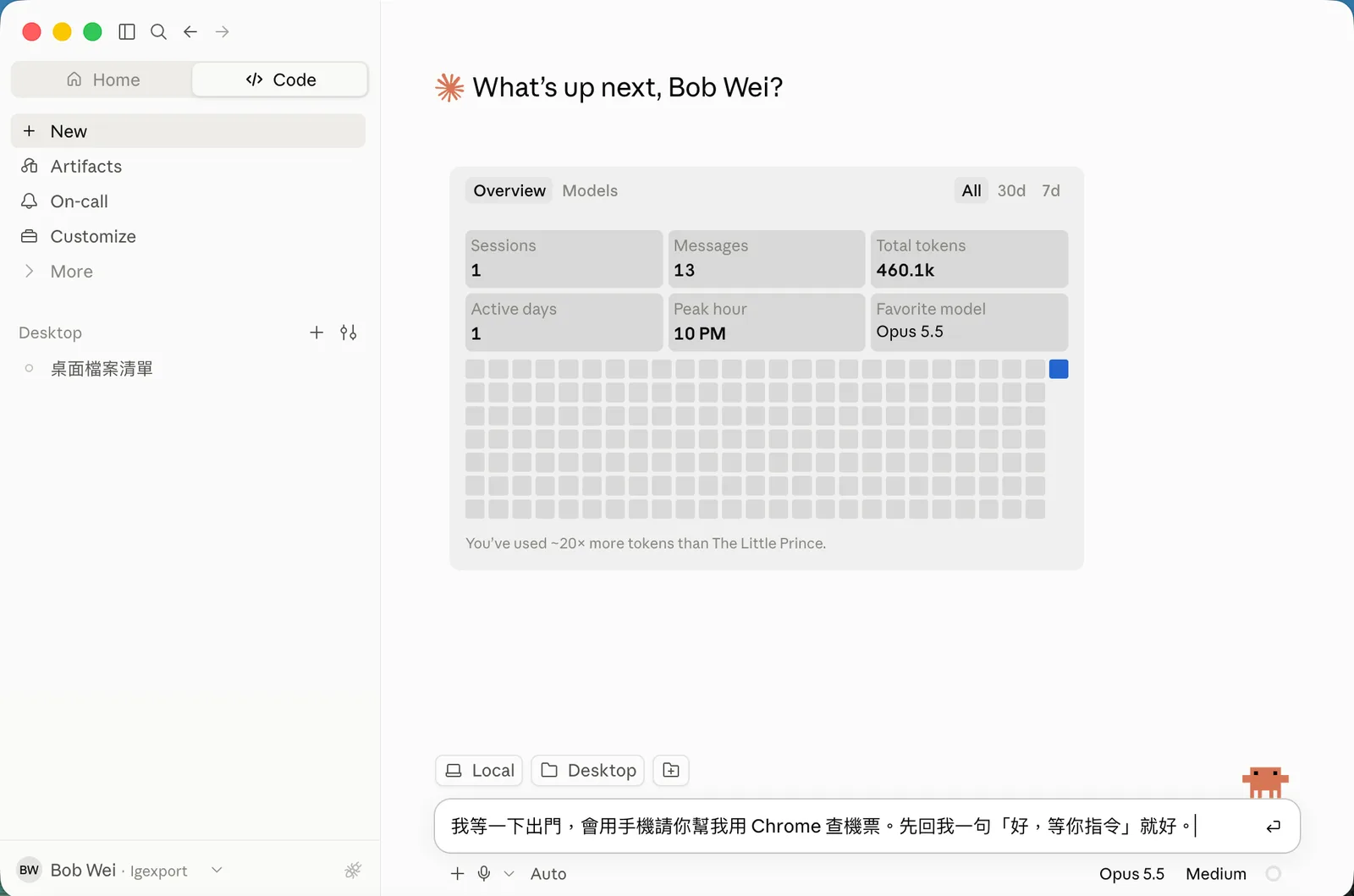
Task: Click the sparkle icon near account name
Action: pos(353,870)
